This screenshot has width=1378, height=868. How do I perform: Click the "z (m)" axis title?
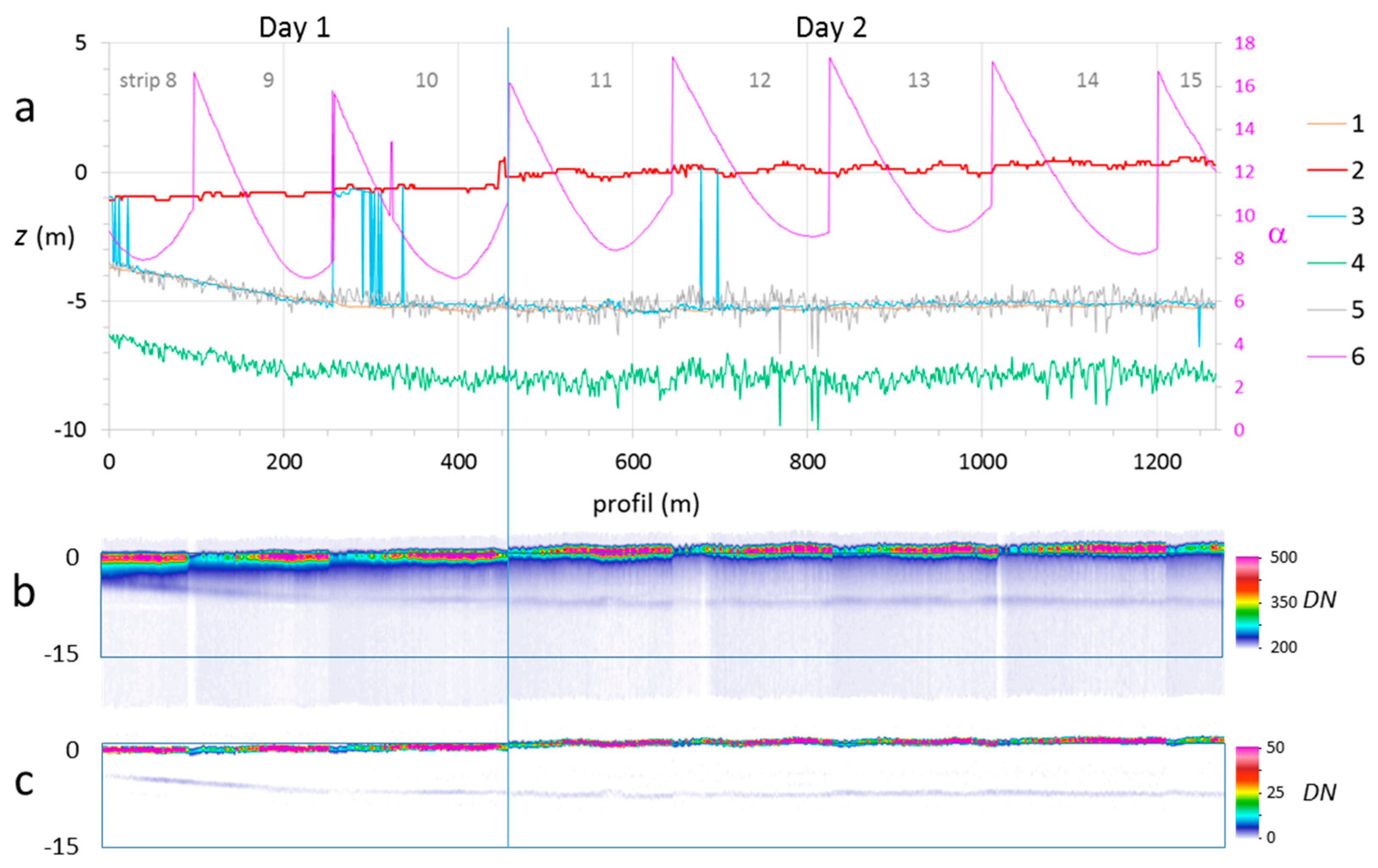(x=44, y=236)
